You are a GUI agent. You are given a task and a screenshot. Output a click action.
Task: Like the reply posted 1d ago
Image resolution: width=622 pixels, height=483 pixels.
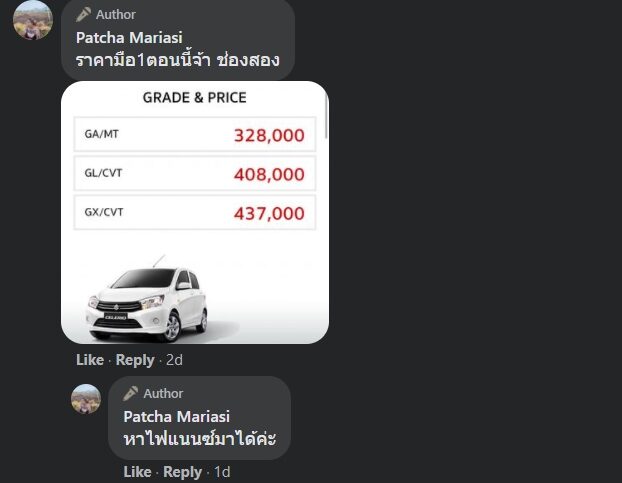coord(137,472)
